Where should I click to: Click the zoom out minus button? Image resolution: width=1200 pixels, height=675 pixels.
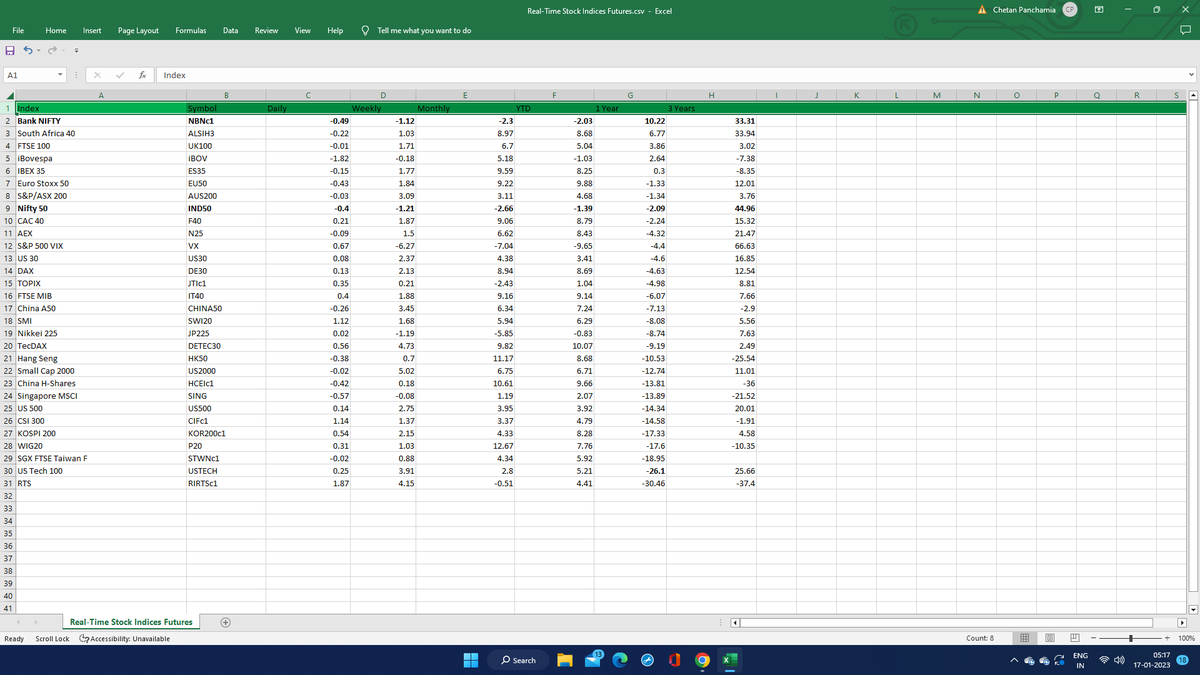[1092, 638]
